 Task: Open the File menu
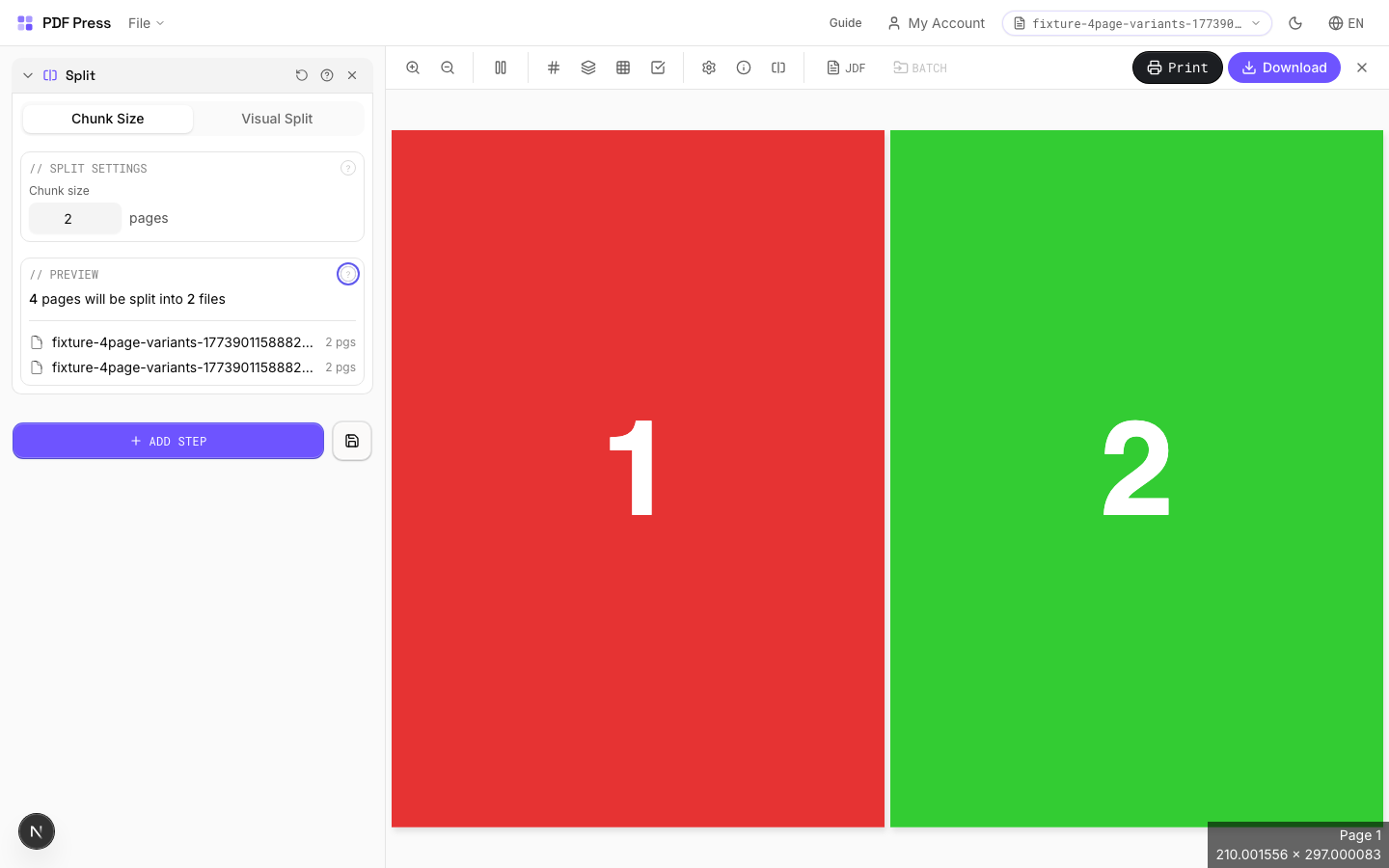(x=145, y=22)
